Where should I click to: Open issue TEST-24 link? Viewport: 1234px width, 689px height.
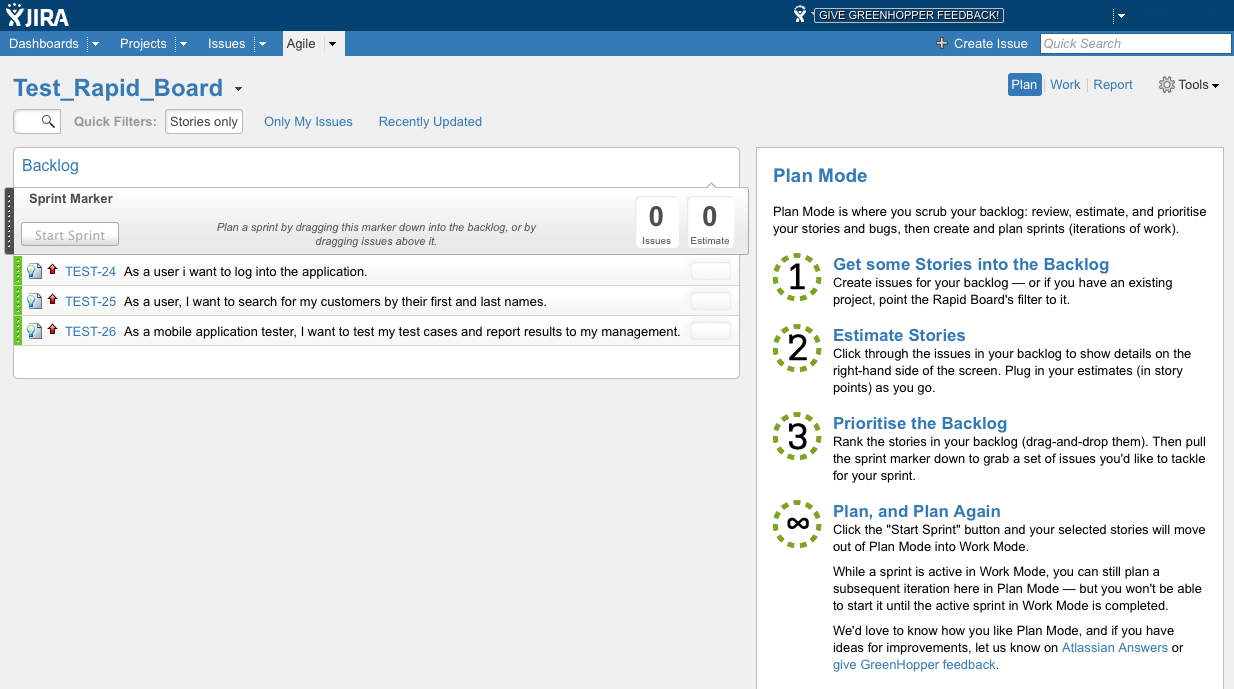coord(90,271)
